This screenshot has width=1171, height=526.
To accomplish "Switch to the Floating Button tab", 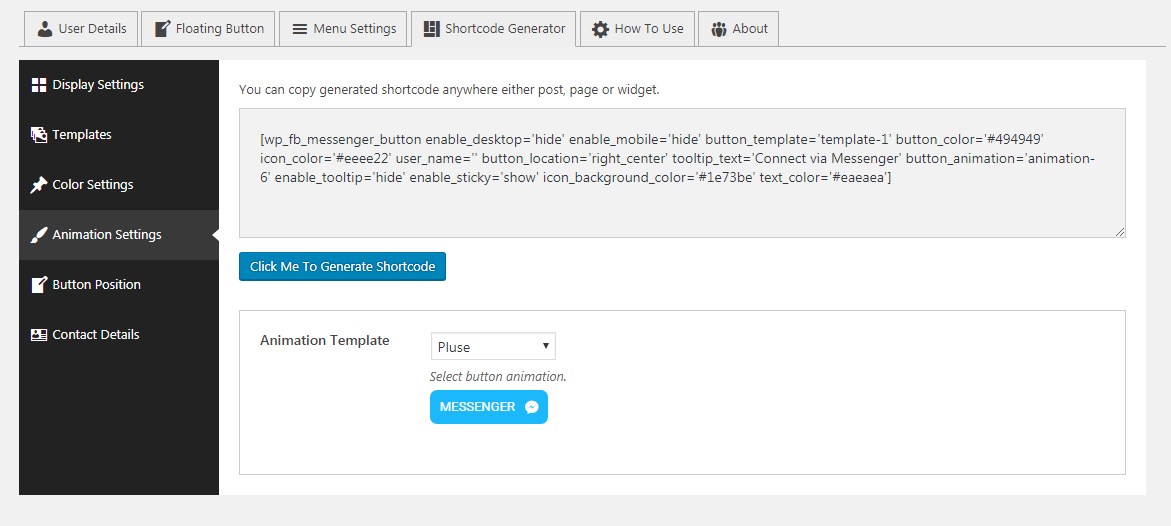I will pos(208,29).
